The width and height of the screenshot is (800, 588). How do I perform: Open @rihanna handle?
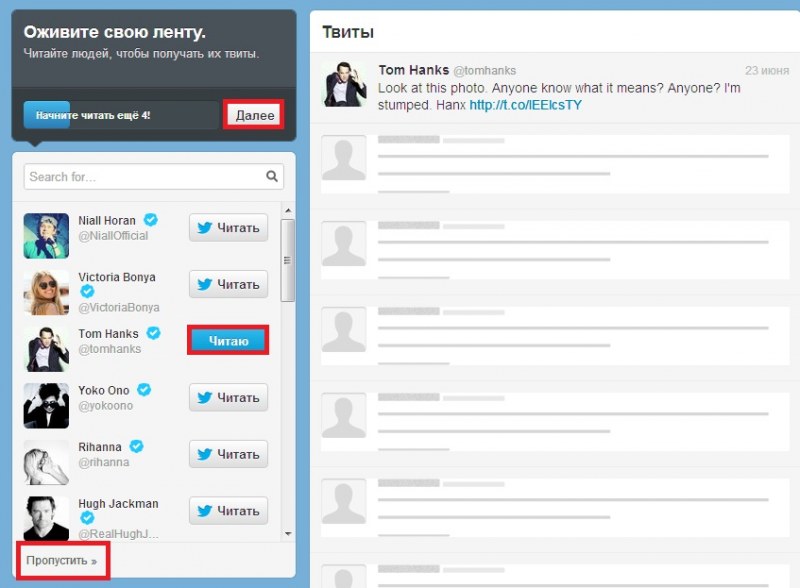[x=104, y=462]
